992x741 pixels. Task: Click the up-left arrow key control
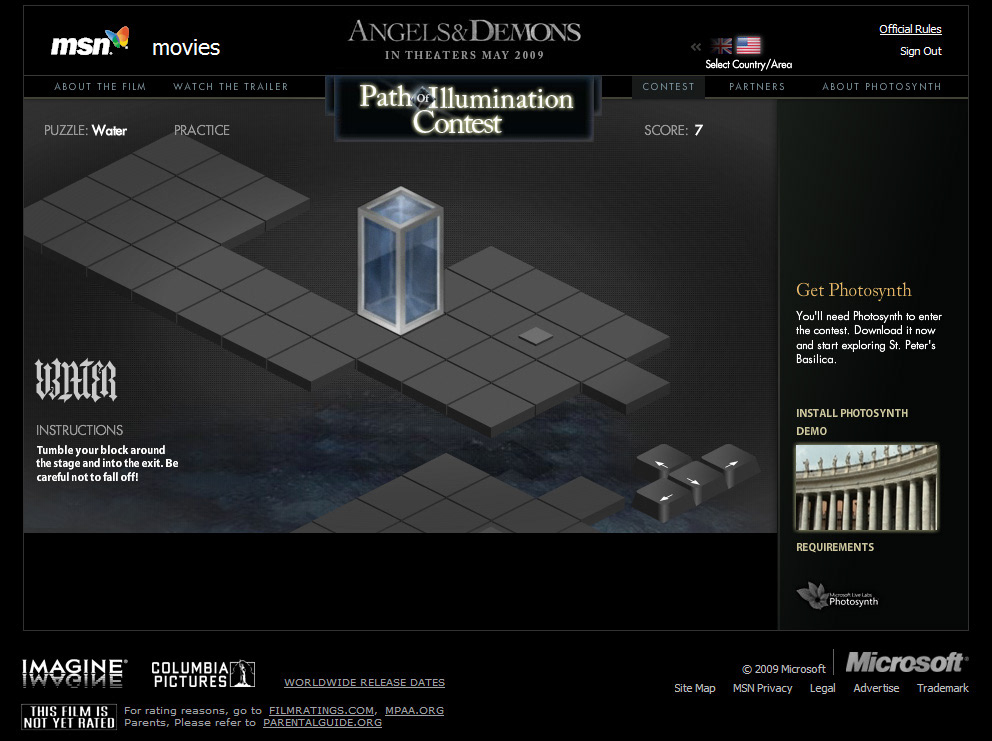tap(661, 462)
